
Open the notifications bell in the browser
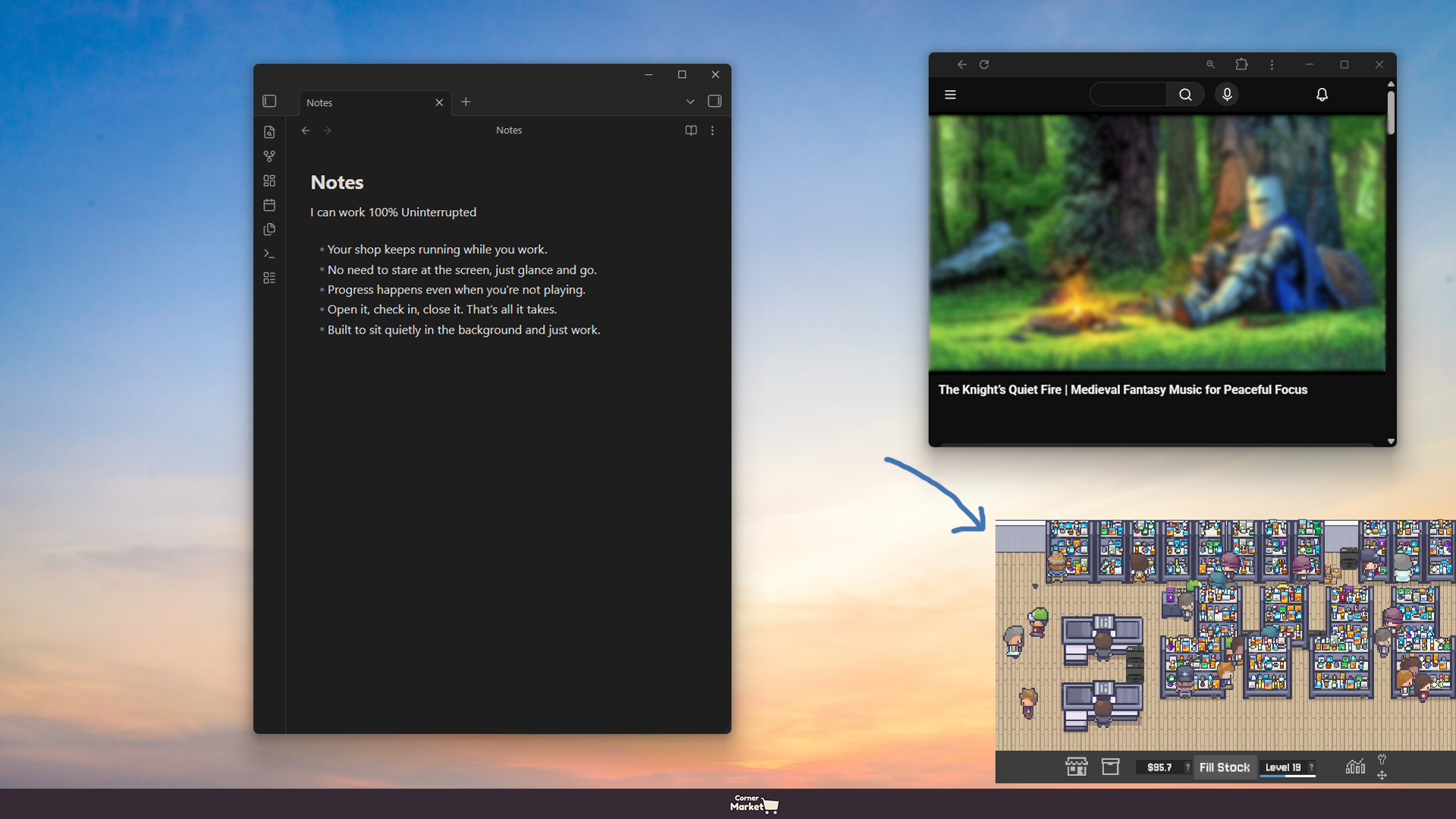[x=1323, y=94]
